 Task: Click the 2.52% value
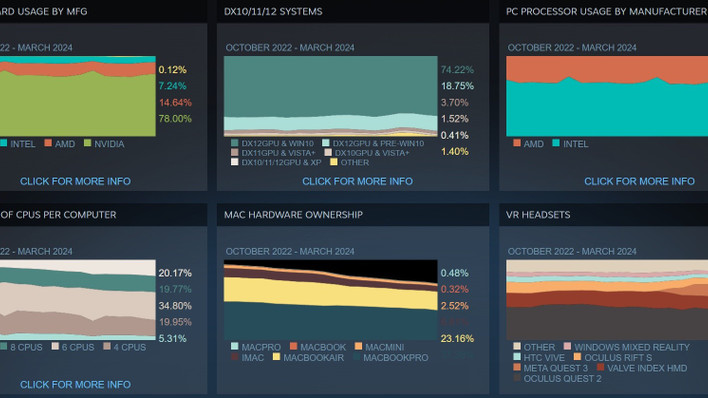click(455, 306)
